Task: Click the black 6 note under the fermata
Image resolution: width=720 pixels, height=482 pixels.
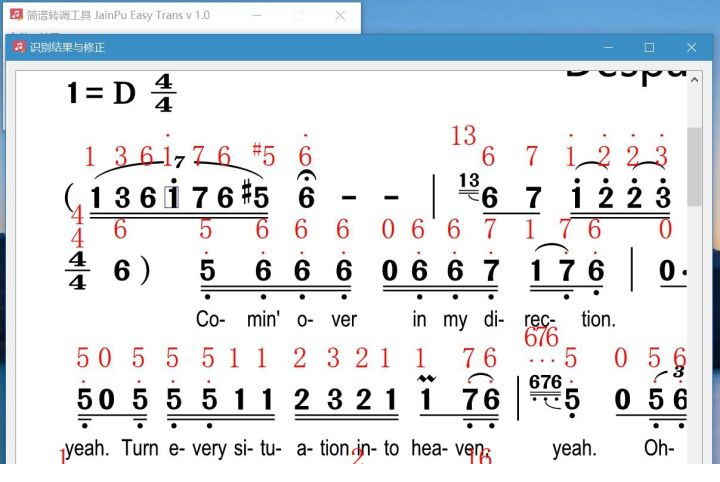Action: click(306, 197)
